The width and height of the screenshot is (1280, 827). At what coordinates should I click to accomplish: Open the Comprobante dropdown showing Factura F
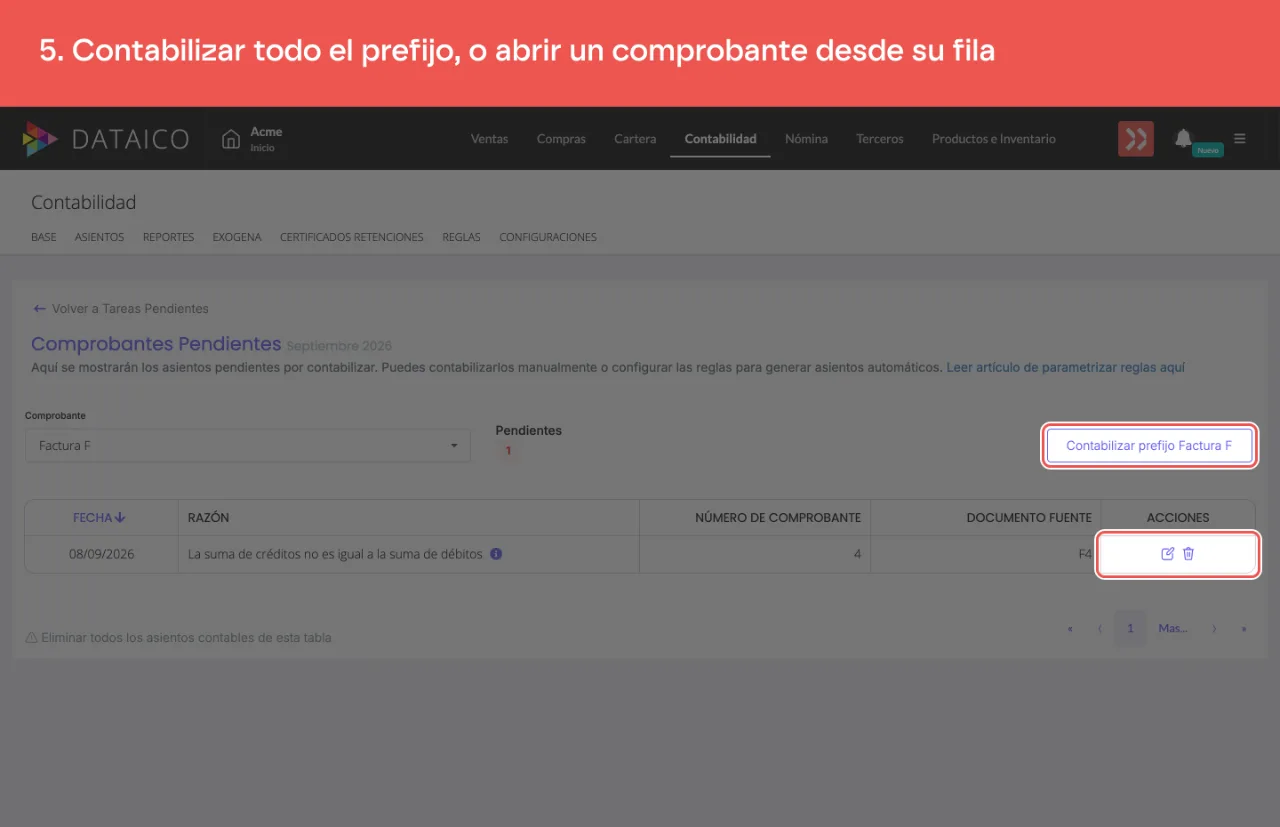click(248, 445)
